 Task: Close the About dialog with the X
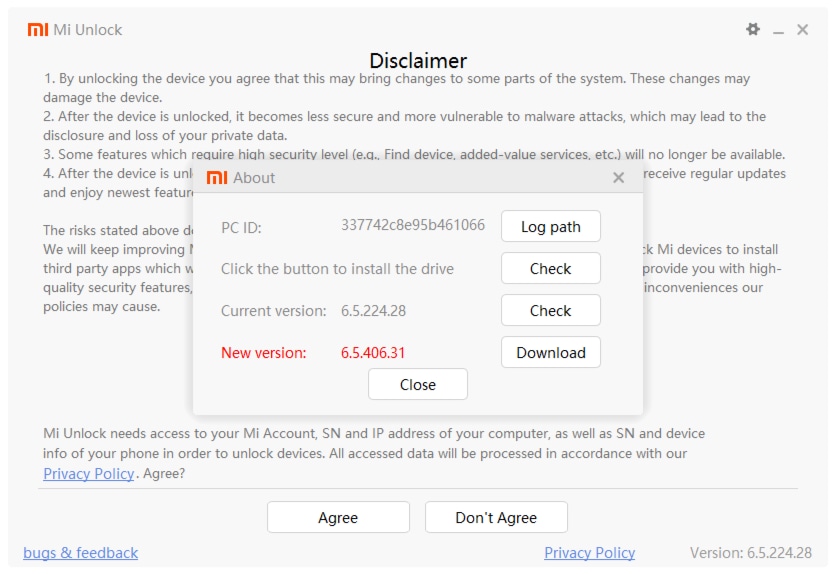[x=618, y=177]
